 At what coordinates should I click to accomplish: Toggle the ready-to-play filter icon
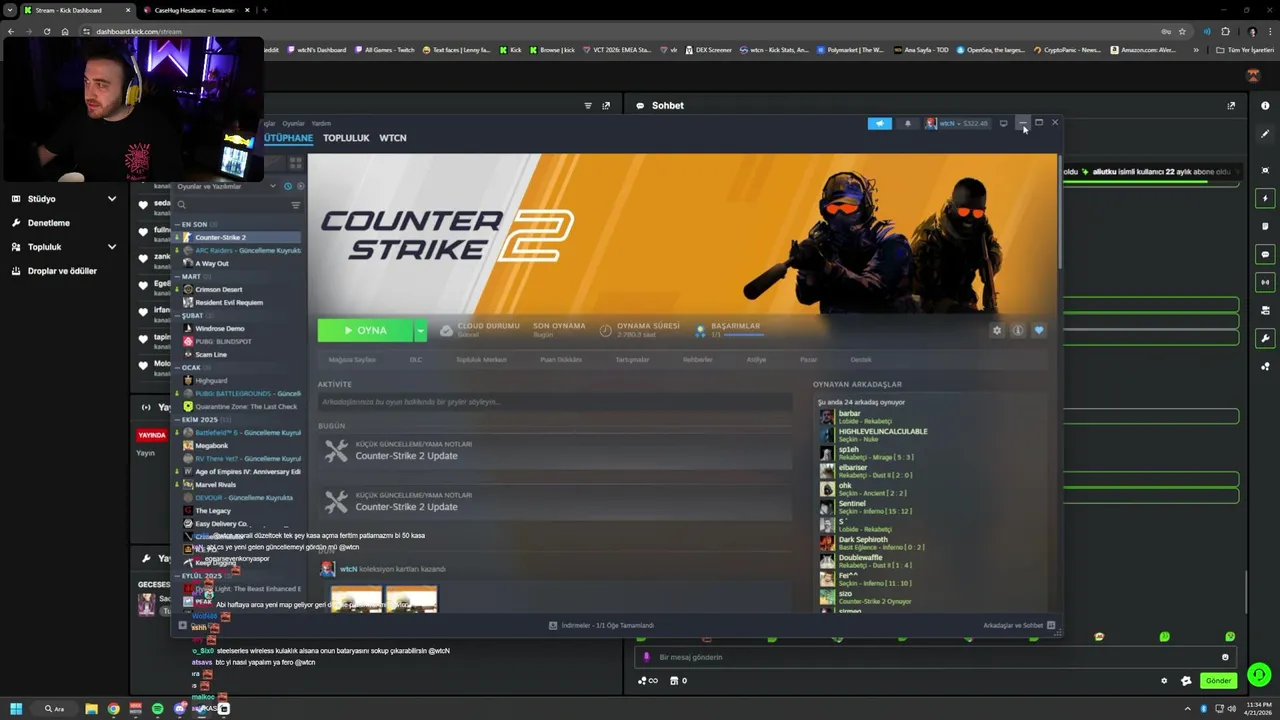tap(299, 186)
